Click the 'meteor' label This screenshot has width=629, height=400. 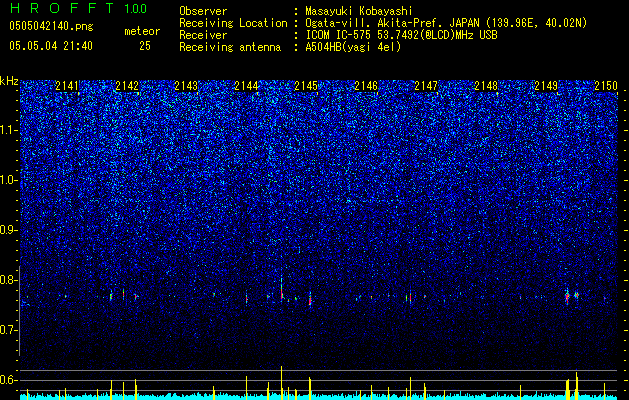coord(142,31)
